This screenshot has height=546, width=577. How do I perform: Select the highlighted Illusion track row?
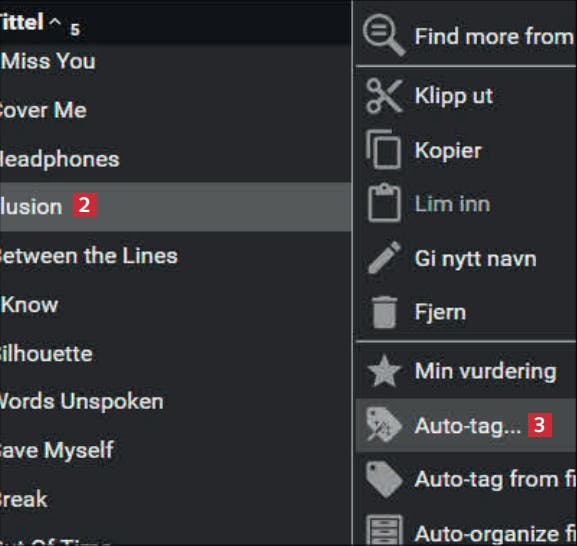point(176,207)
